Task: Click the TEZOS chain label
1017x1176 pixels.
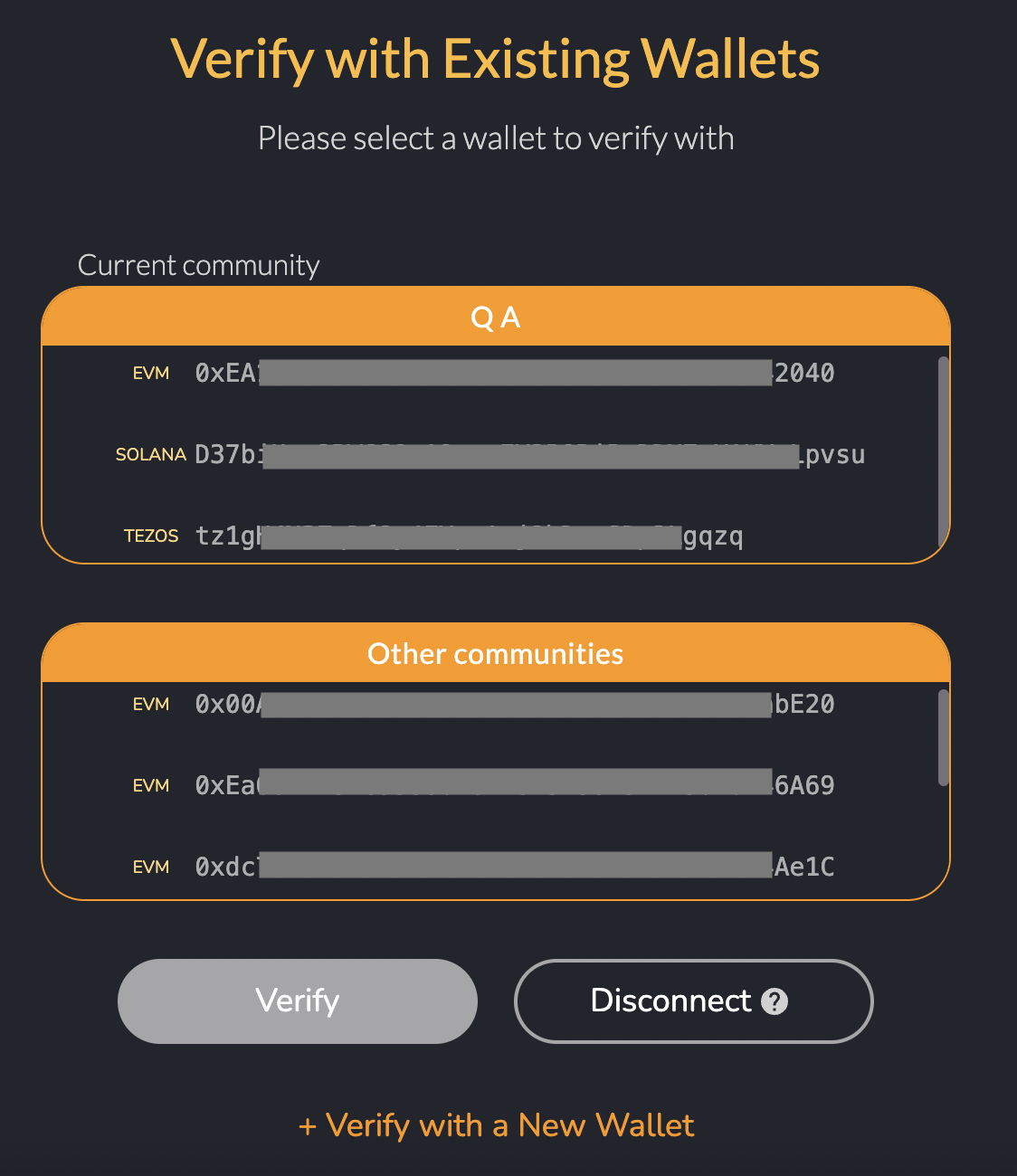Action: (x=151, y=536)
